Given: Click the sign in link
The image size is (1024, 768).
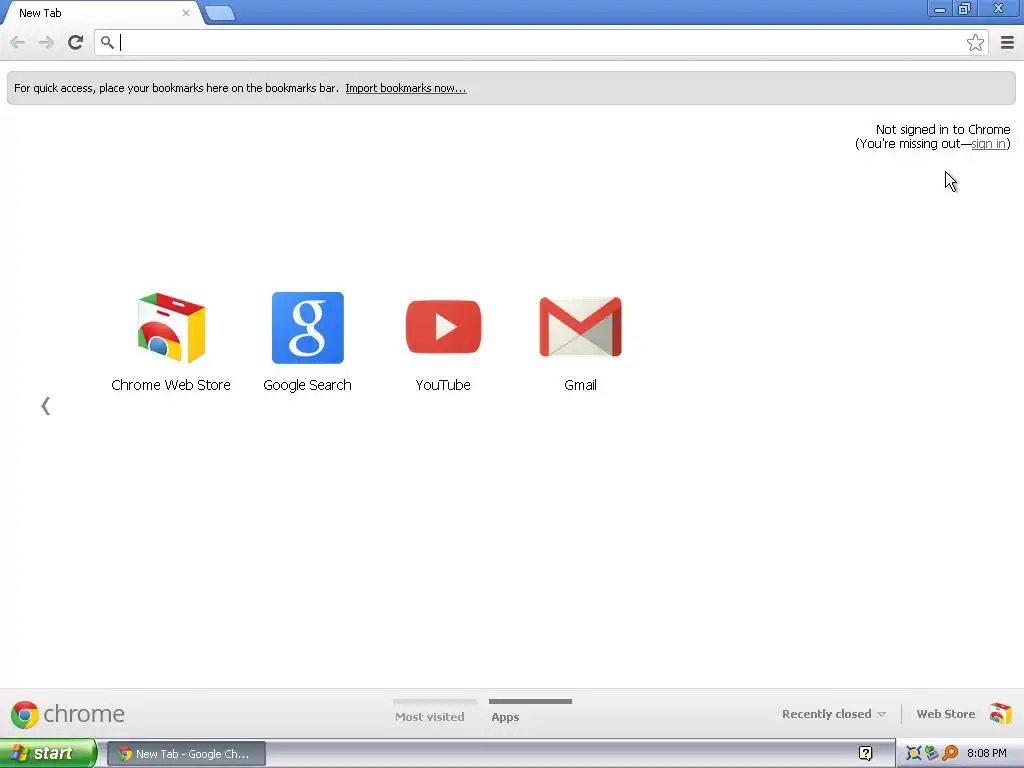Looking at the screenshot, I should (x=988, y=144).
